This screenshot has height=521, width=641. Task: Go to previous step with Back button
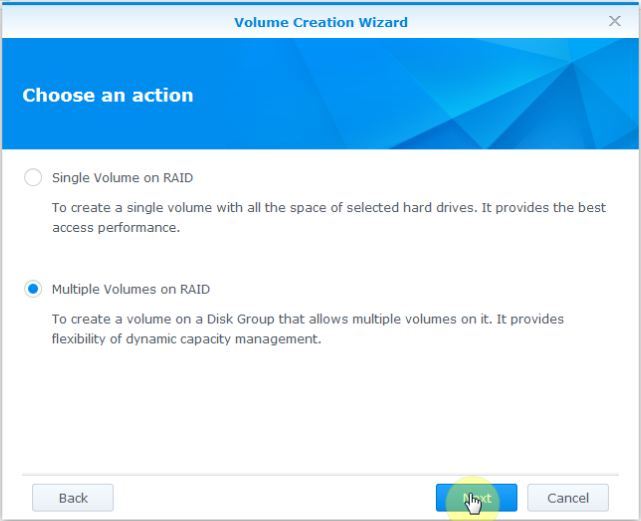click(x=72, y=497)
